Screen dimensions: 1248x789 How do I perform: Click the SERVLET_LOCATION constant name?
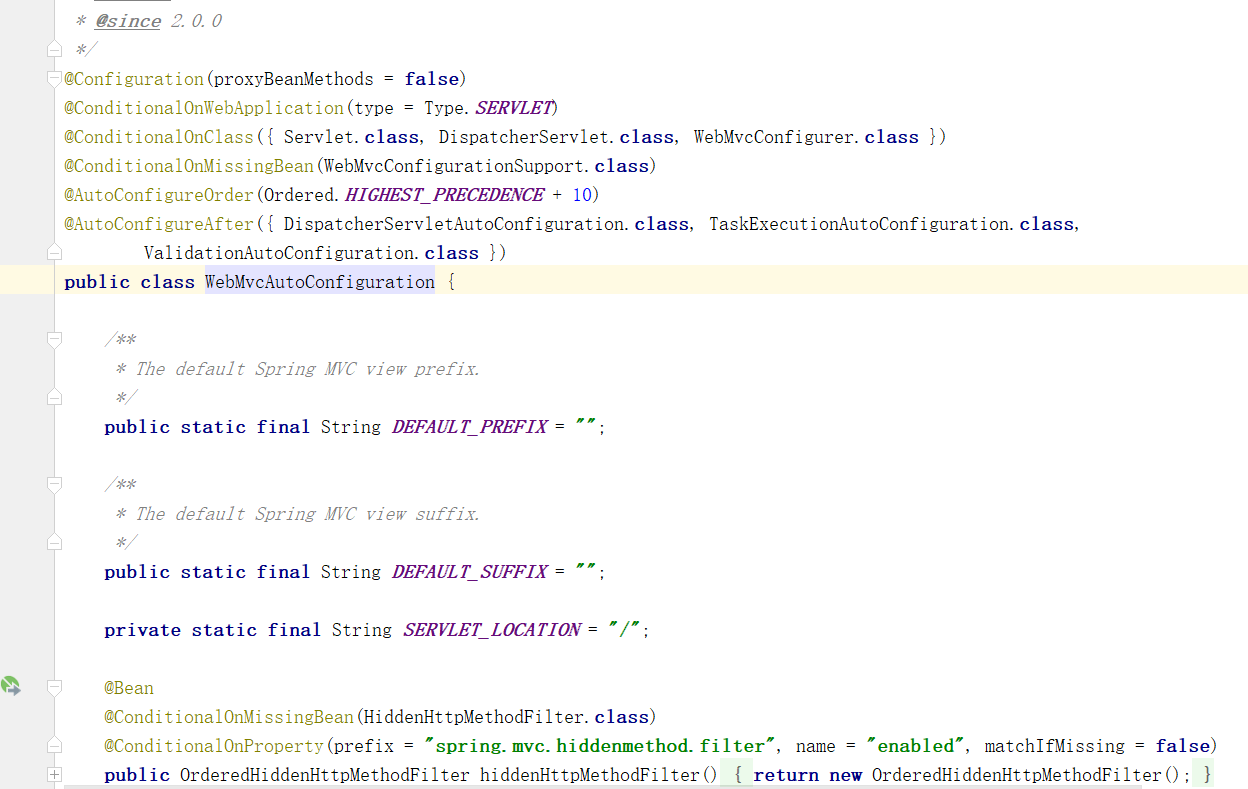click(492, 630)
